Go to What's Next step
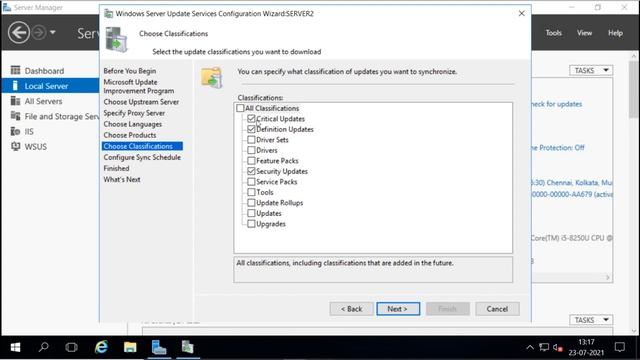This screenshot has height=360, width=640. click(122, 179)
